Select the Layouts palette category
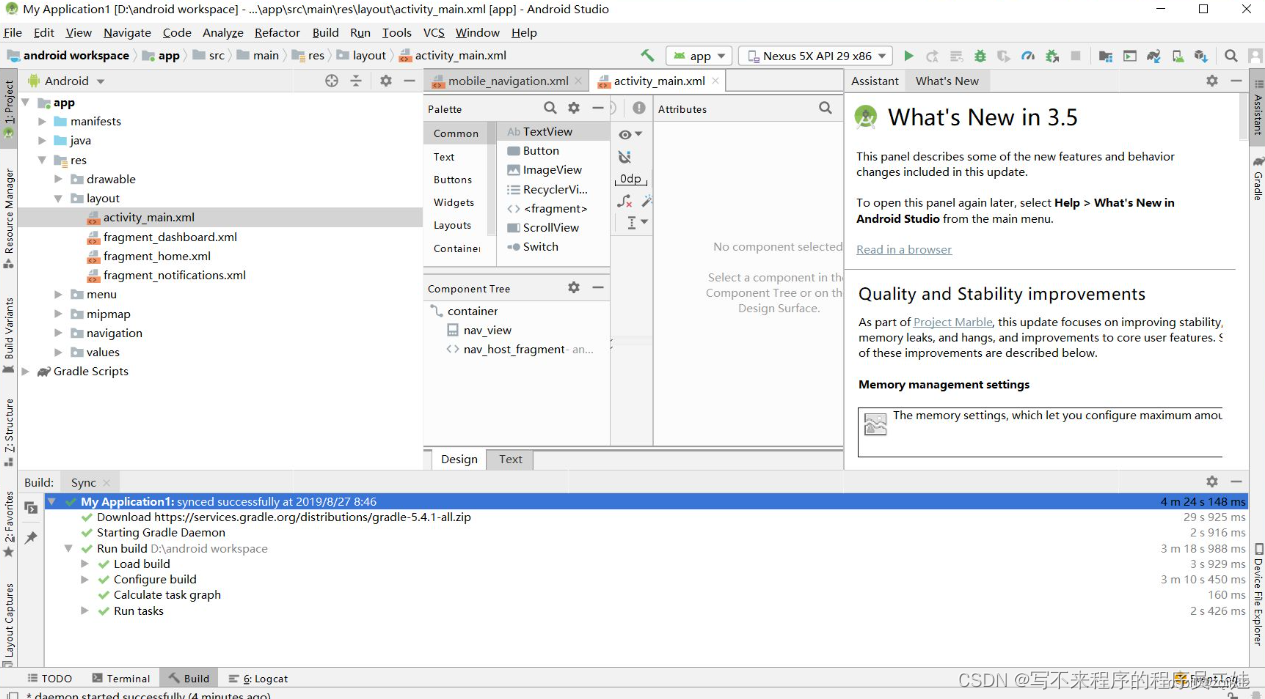This screenshot has height=699, width=1265. point(452,225)
